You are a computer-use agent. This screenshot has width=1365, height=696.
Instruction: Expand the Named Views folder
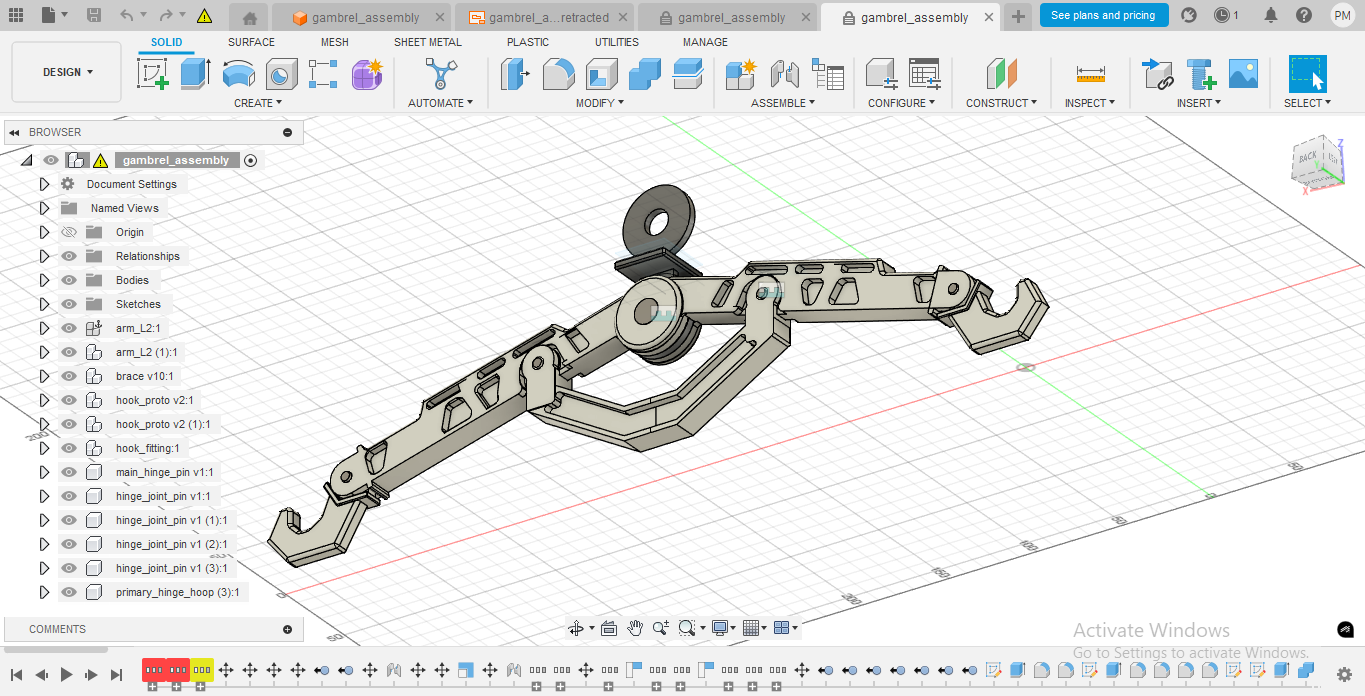44,208
